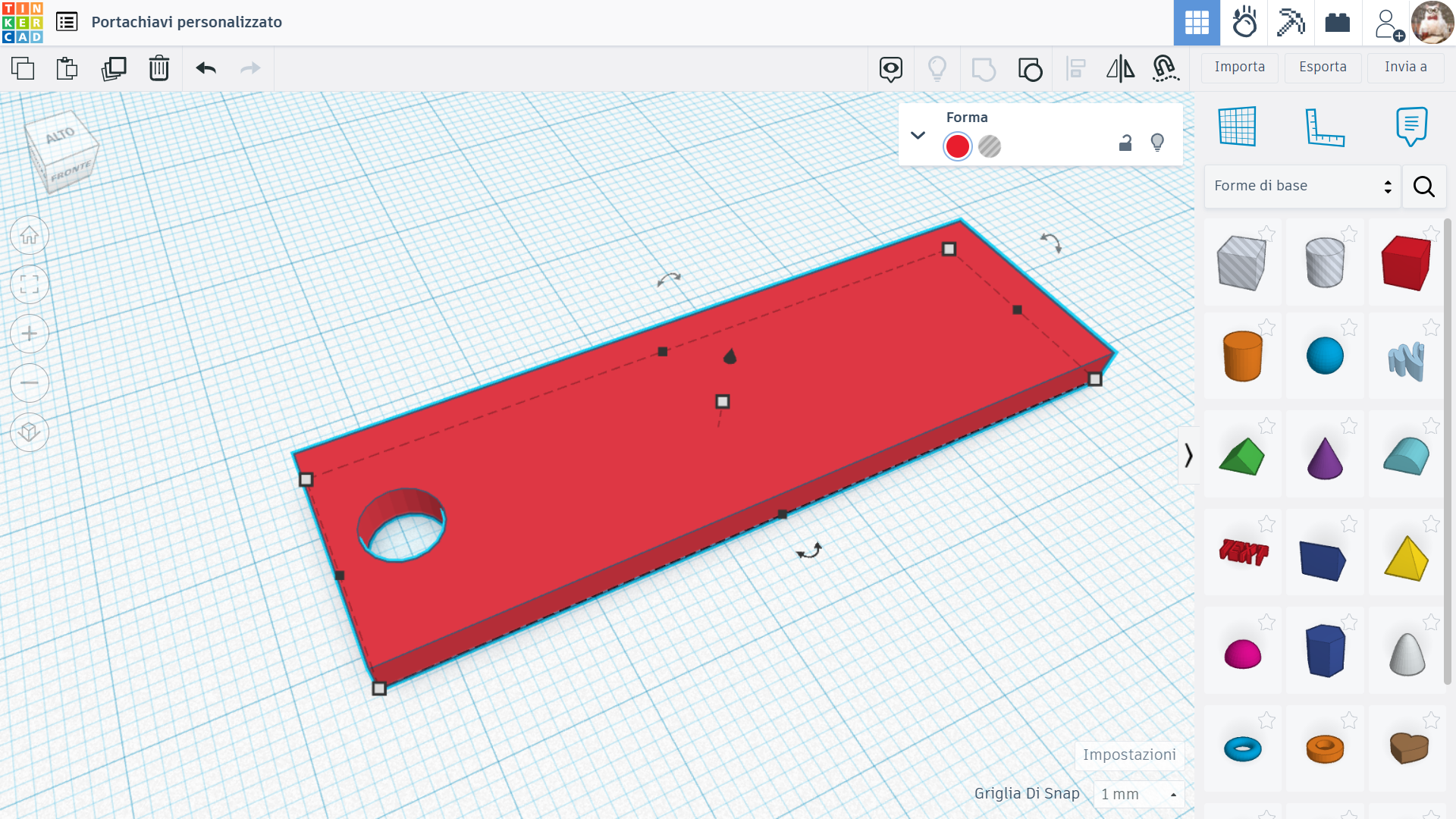Click the design title Portachiavi personalizzato
Viewport: 1456px width, 819px height.
pos(187,22)
